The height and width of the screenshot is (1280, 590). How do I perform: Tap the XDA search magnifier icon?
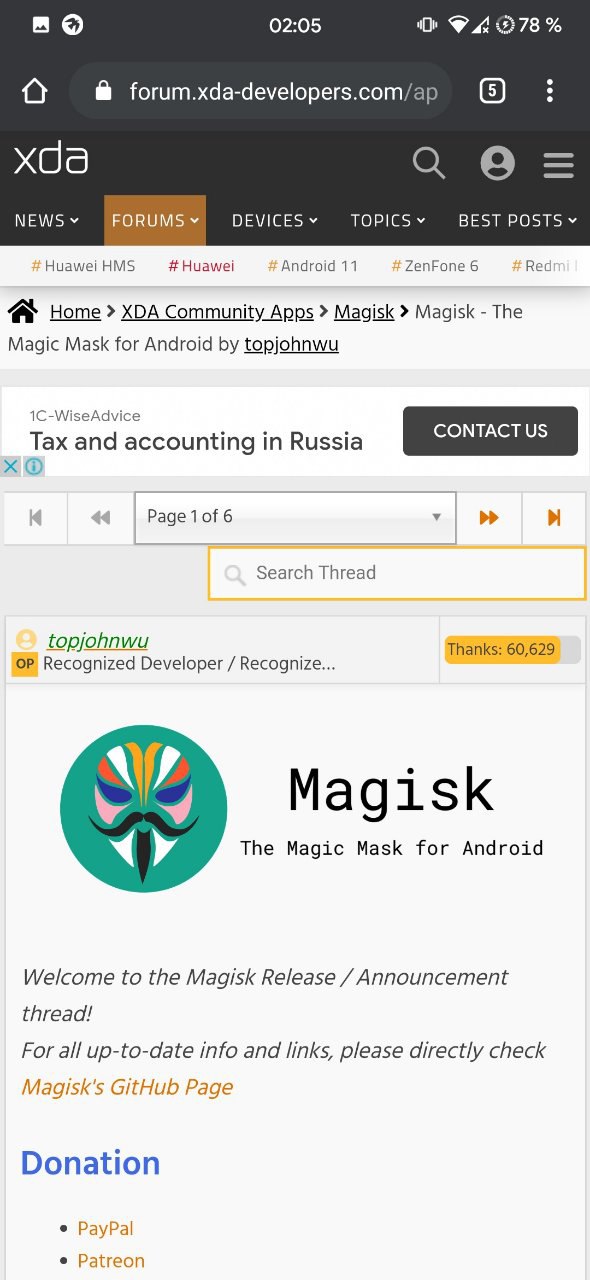click(x=429, y=162)
